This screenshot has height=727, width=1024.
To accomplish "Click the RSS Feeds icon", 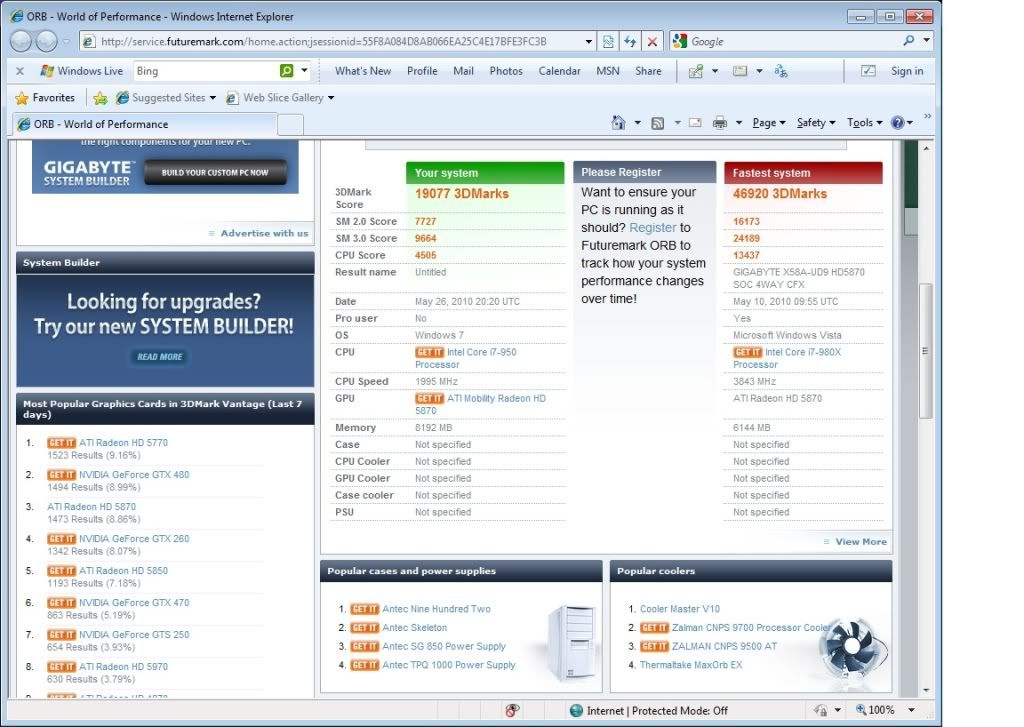I will (x=658, y=123).
